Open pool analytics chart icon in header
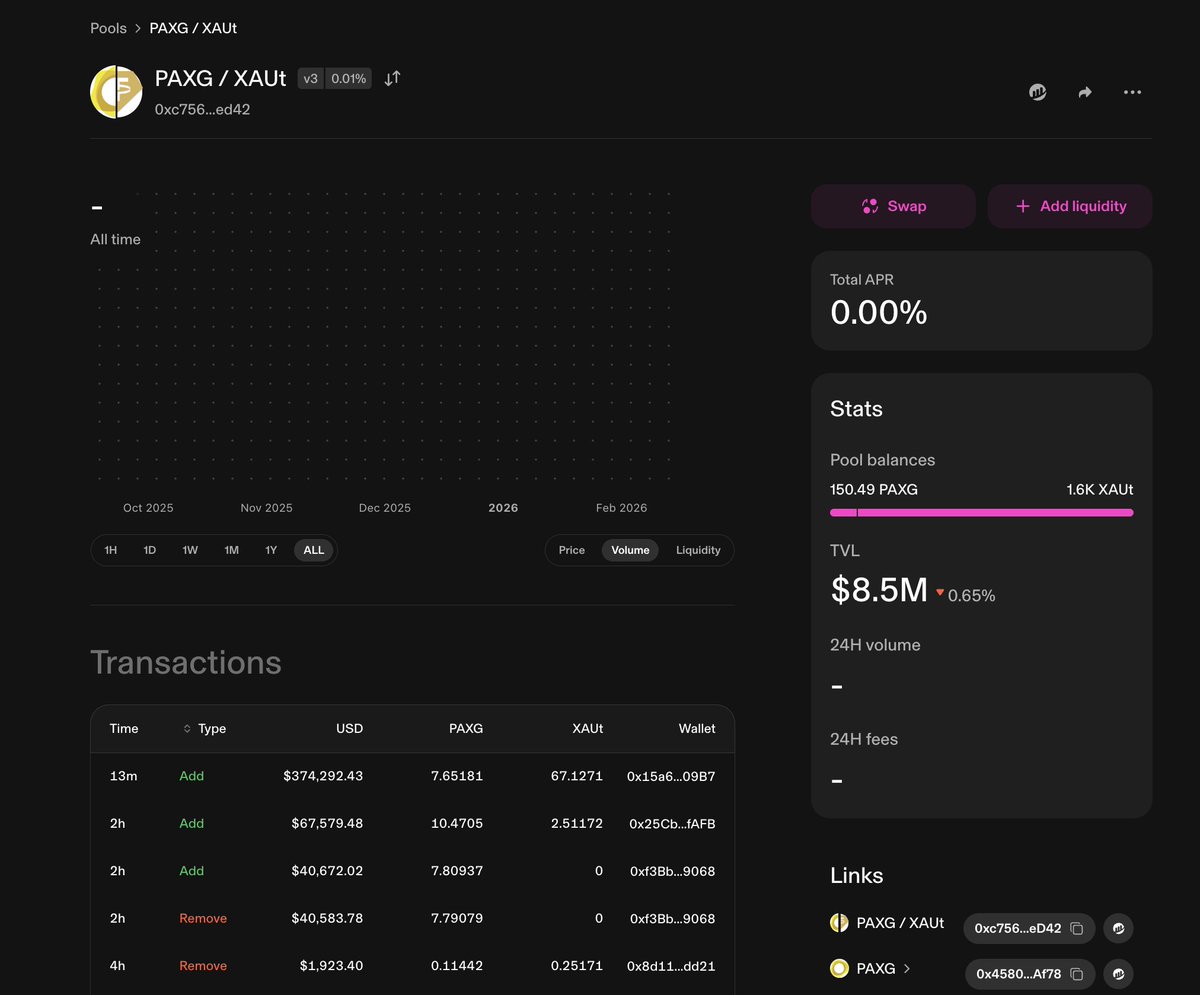 [1038, 92]
